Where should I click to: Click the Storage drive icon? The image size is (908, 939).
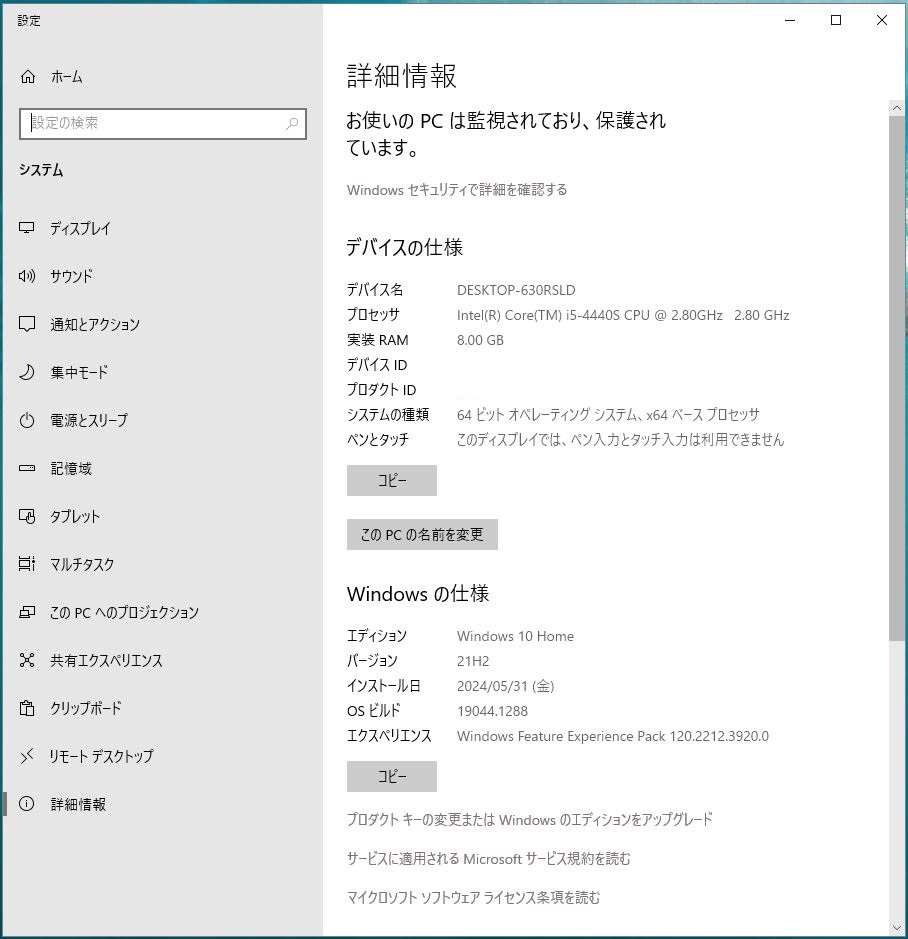26,468
